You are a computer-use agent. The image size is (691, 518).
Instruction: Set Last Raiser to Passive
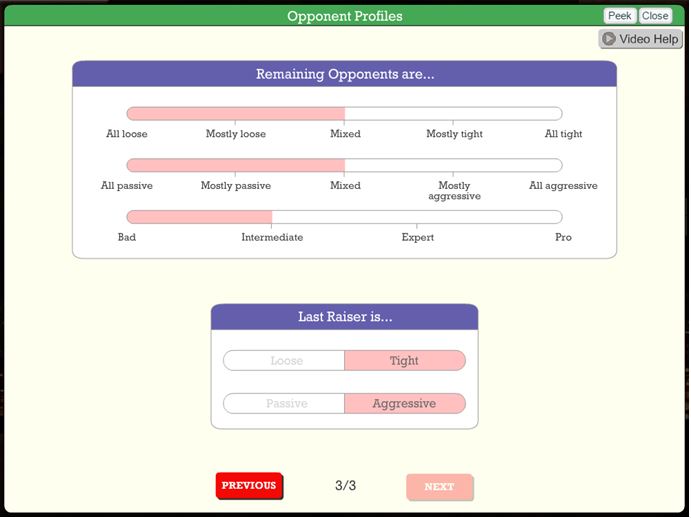coord(284,403)
